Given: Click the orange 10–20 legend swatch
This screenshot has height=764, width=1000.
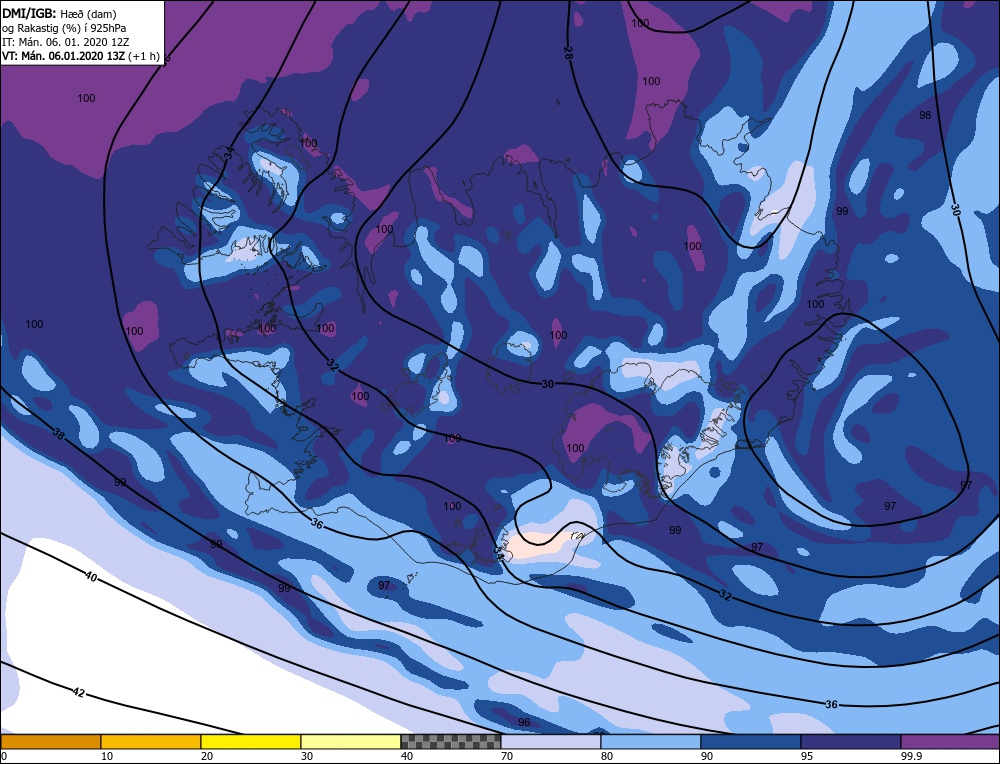Looking at the screenshot, I should point(151,741).
